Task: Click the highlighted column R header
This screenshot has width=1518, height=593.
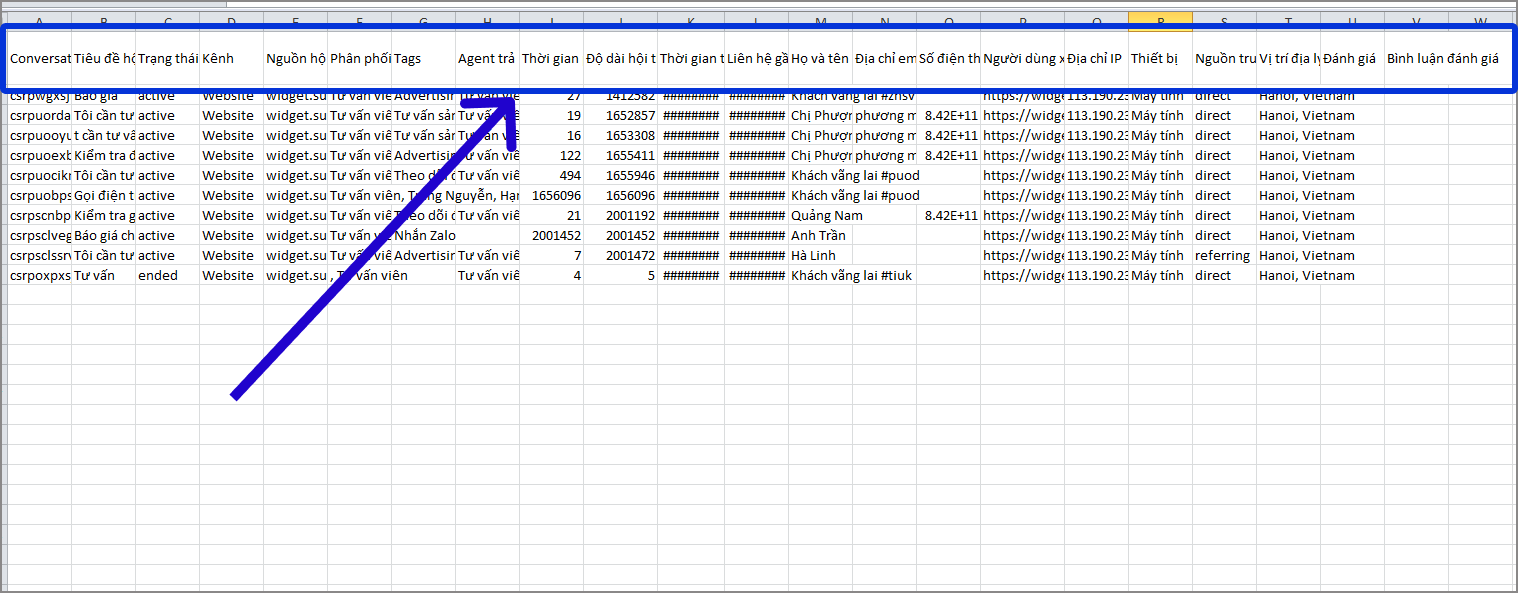Action: (1160, 20)
